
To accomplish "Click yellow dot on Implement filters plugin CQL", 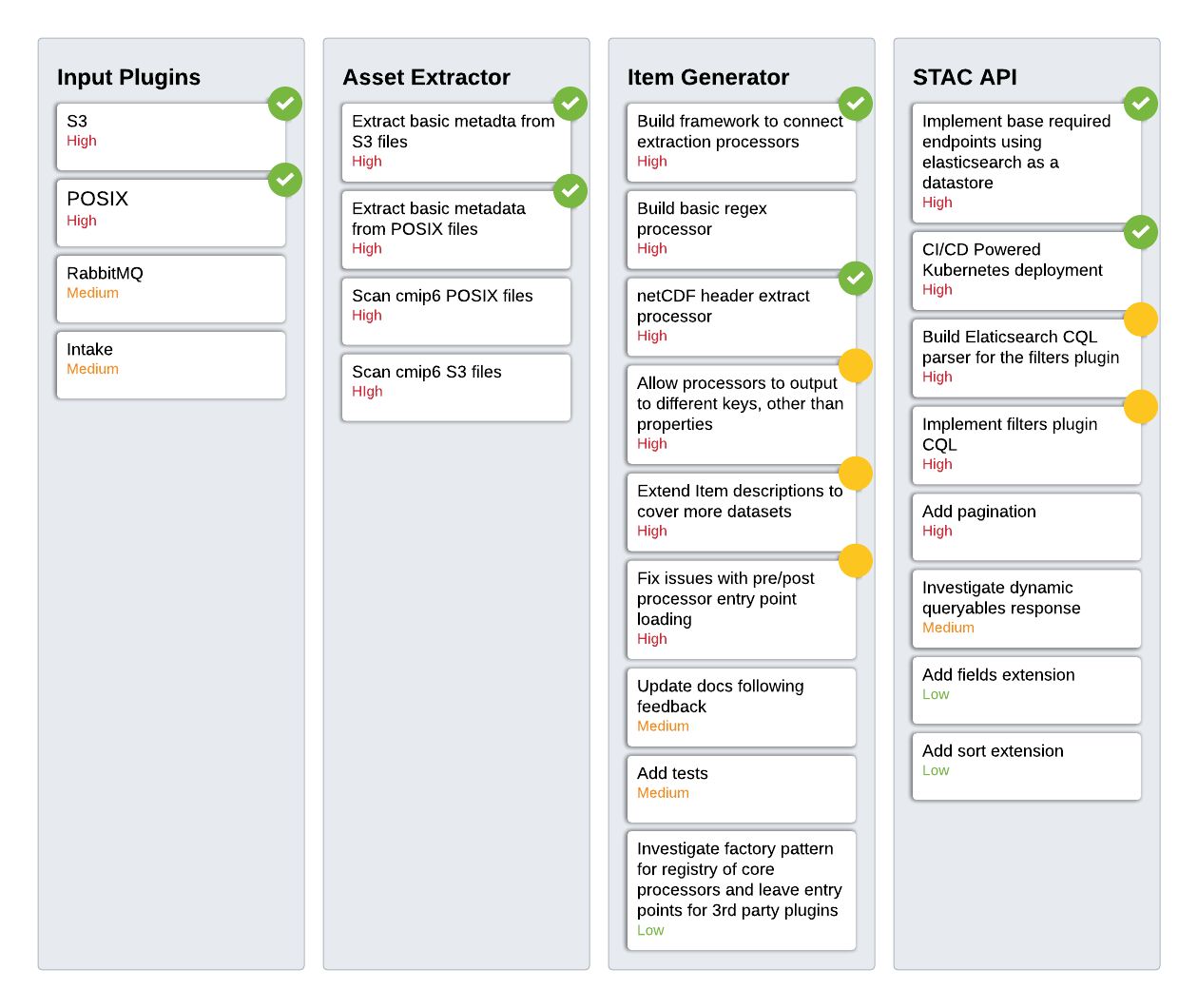I will [x=1141, y=407].
